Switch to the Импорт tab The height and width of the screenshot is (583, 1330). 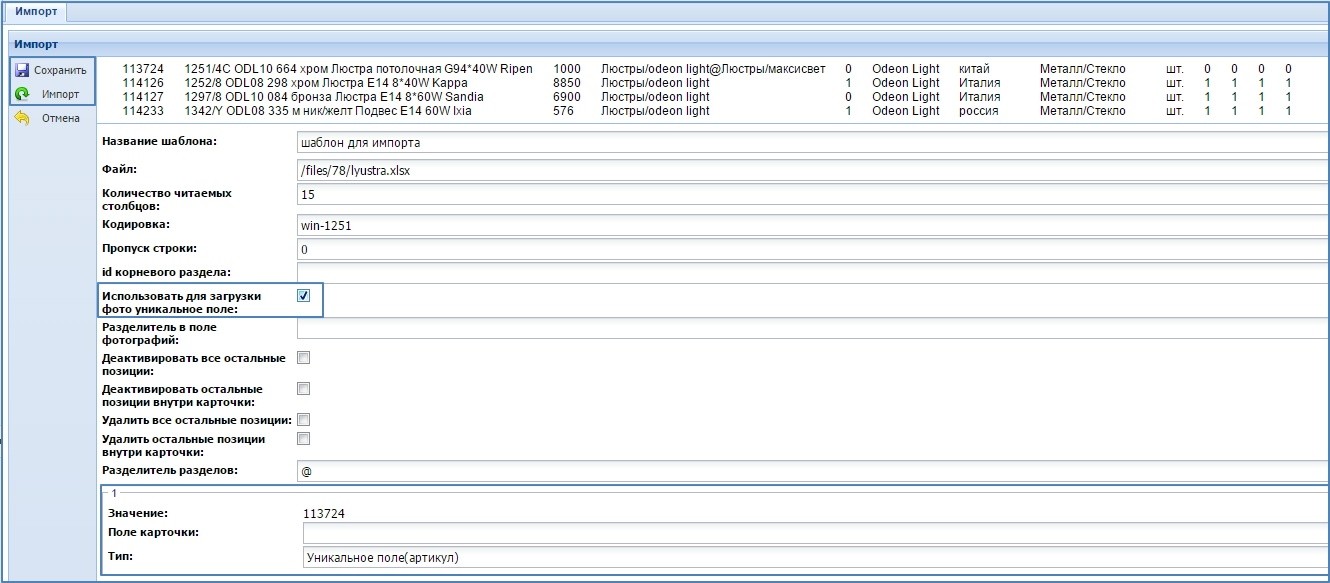point(34,13)
